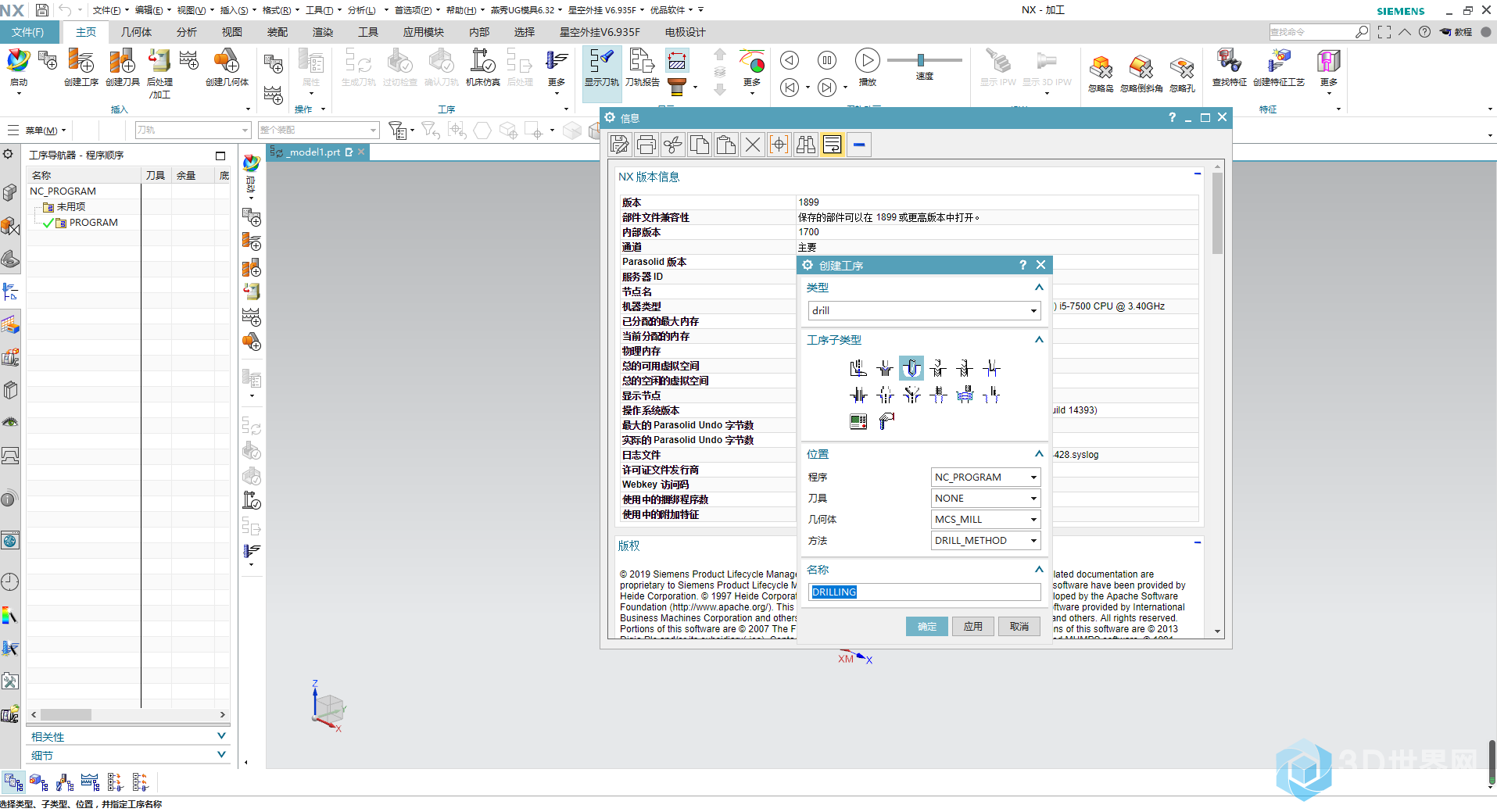Open the 刀具 NONE dropdown
The image size is (1497, 812).
tap(986, 498)
